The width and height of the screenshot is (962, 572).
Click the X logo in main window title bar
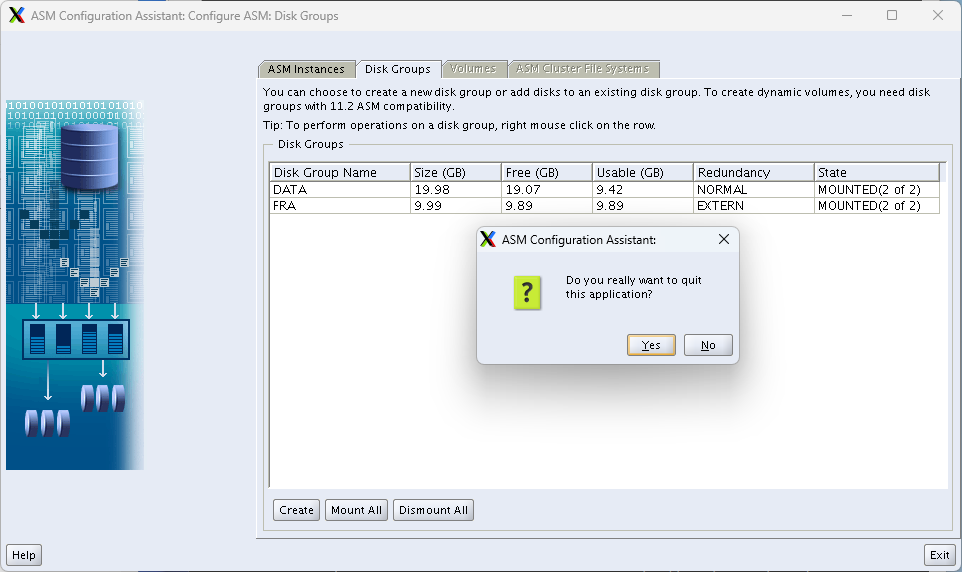click(x=17, y=15)
